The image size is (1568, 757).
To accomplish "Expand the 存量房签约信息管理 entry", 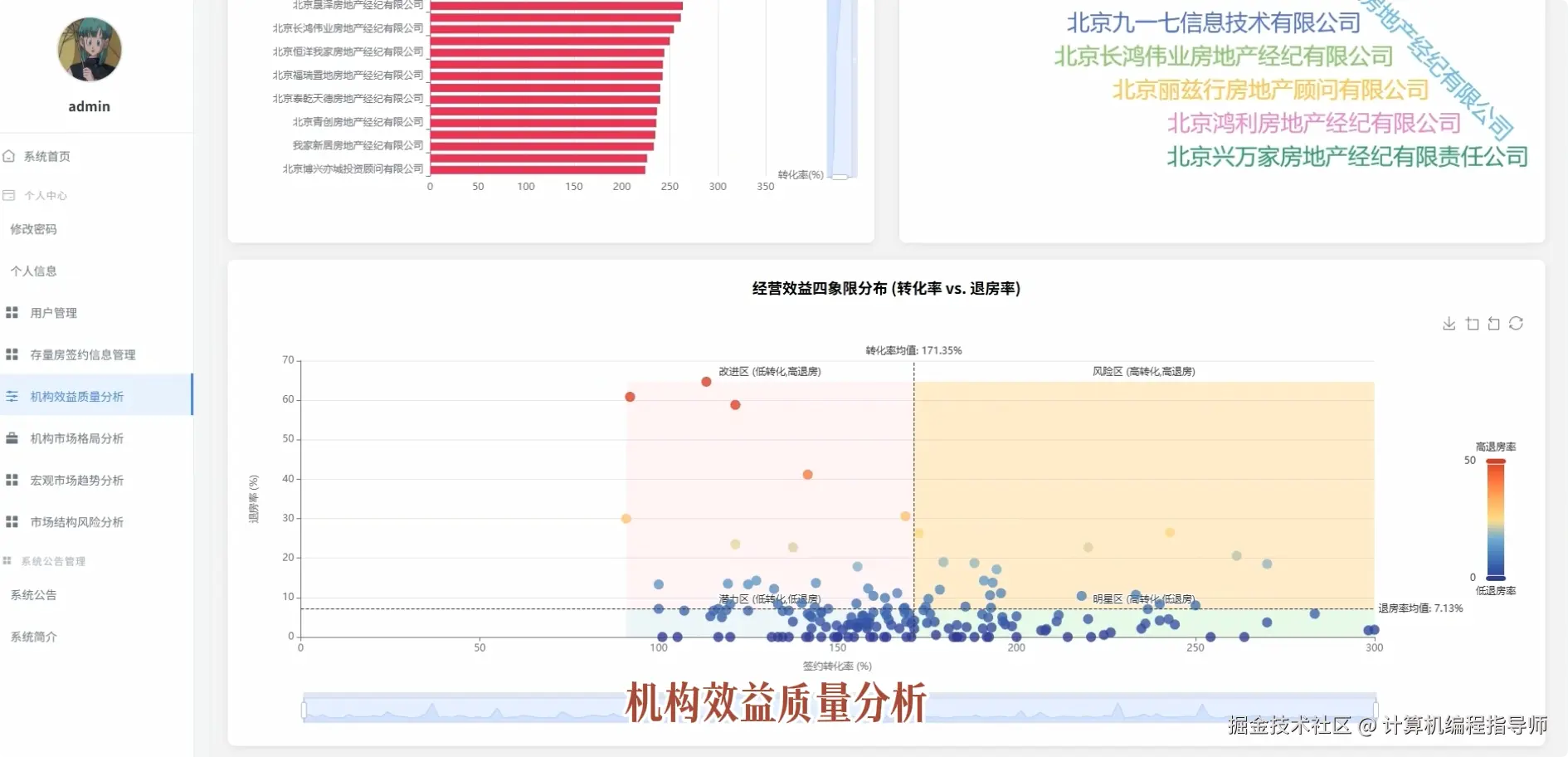I will tap(83, 354).
